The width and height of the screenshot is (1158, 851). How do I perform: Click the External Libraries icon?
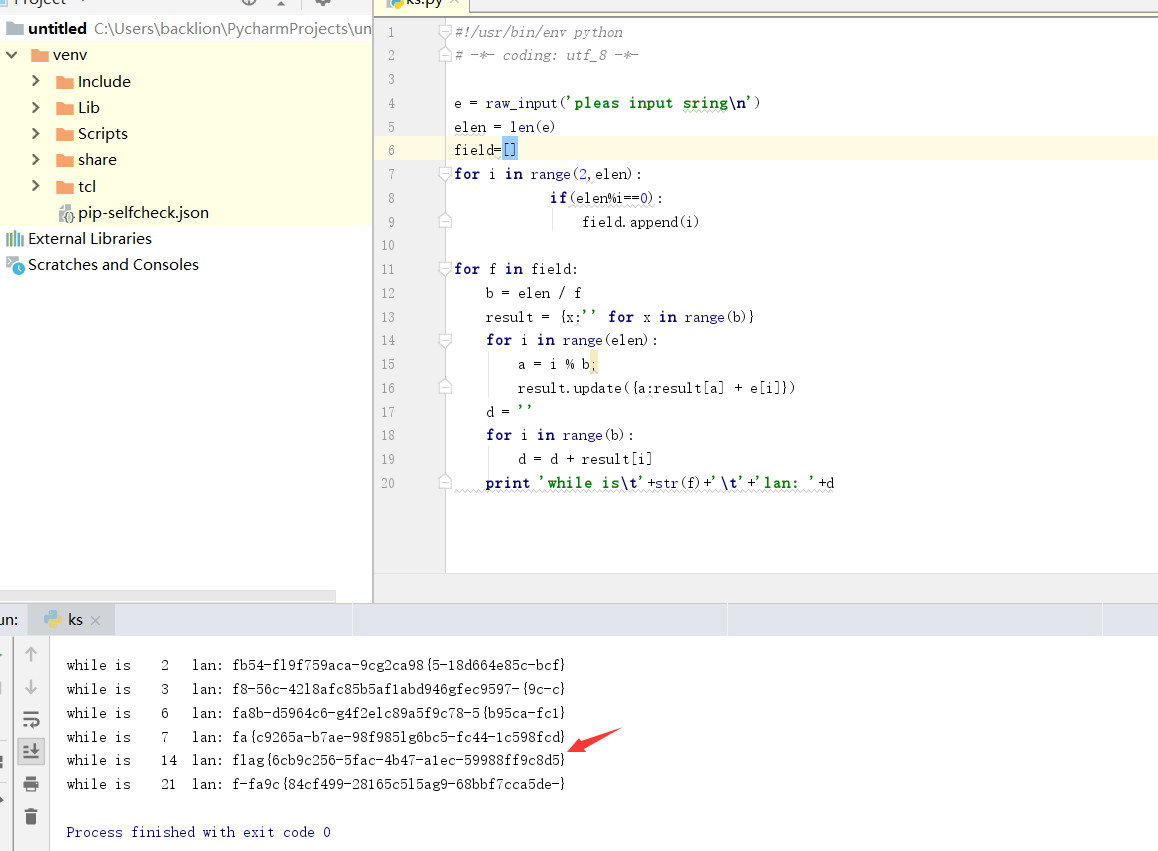point(15,239)
